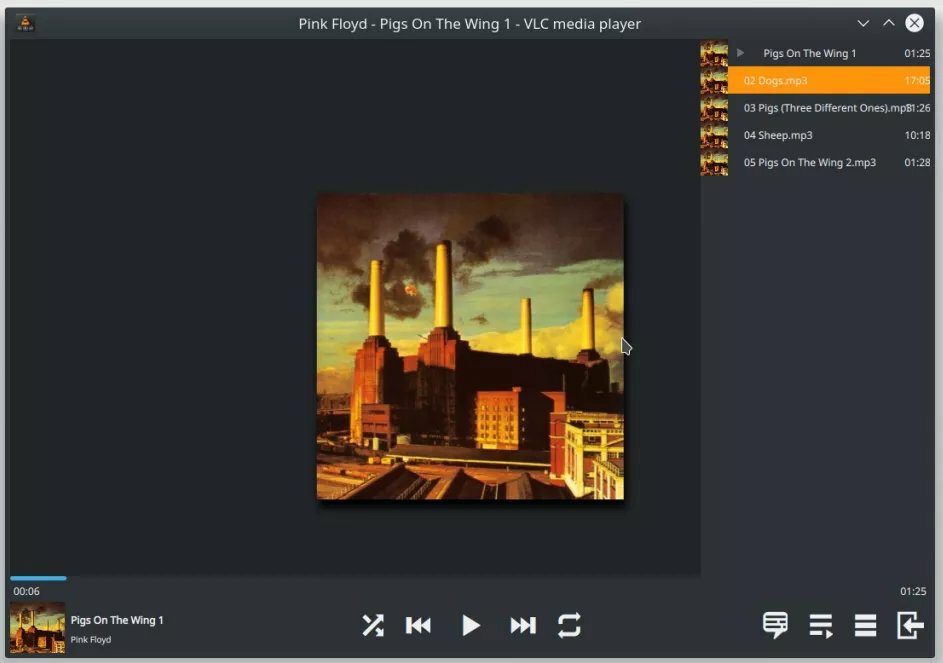Click the thumbnail beside 04 Sheep.mp3
Viewport: 943px width, 663px height.
[714, 135]
